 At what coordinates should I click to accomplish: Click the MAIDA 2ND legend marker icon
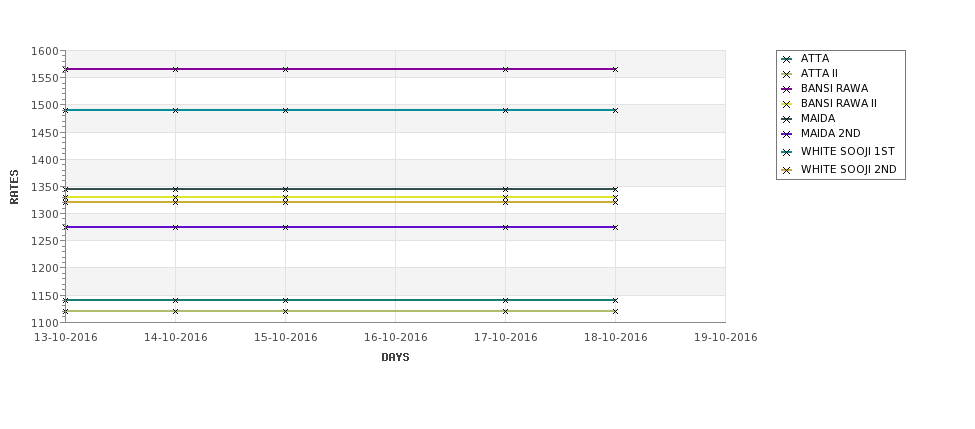coord(787,134)
